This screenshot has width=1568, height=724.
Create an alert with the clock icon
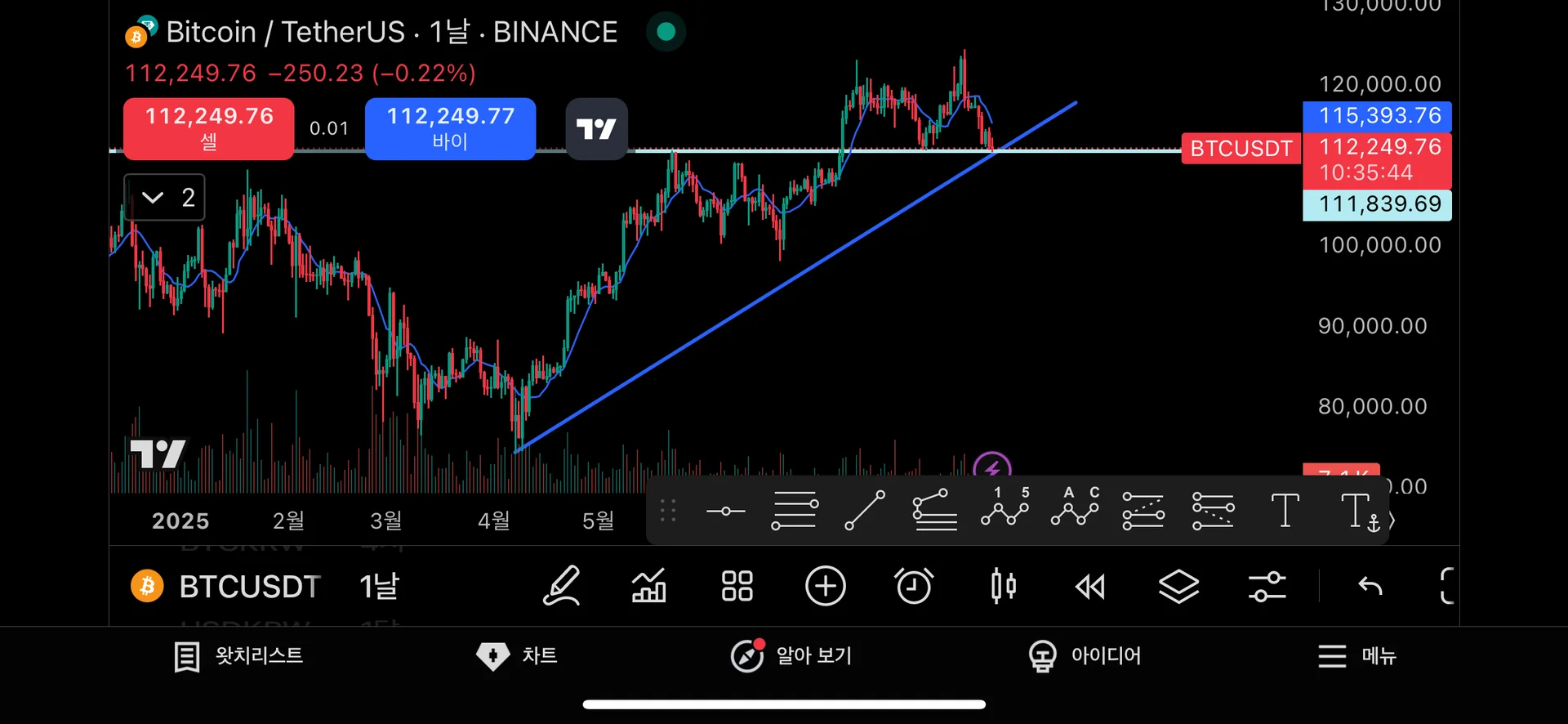click(x=913, y=586)
